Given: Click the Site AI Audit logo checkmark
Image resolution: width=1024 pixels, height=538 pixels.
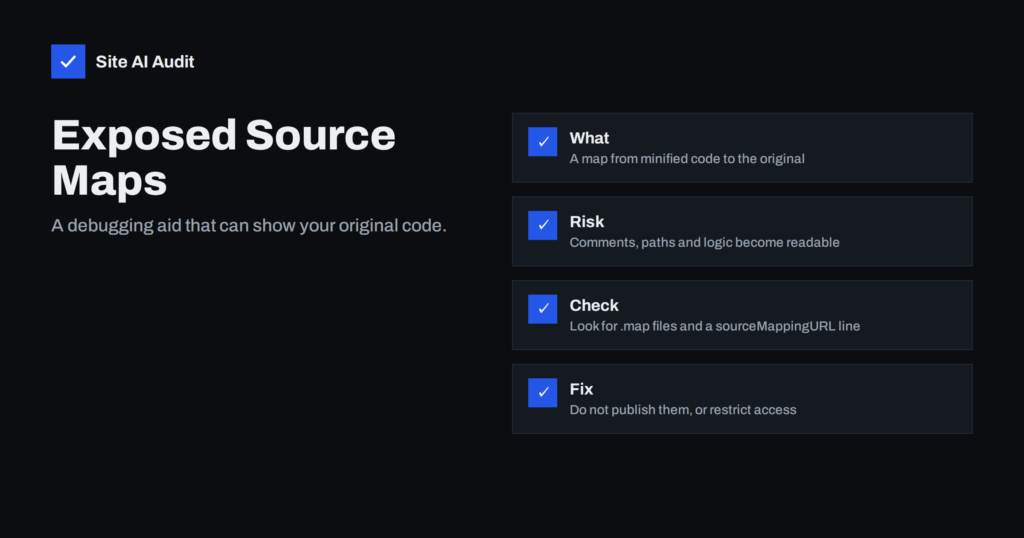Looking at the screenshot, I should (68, 61).
